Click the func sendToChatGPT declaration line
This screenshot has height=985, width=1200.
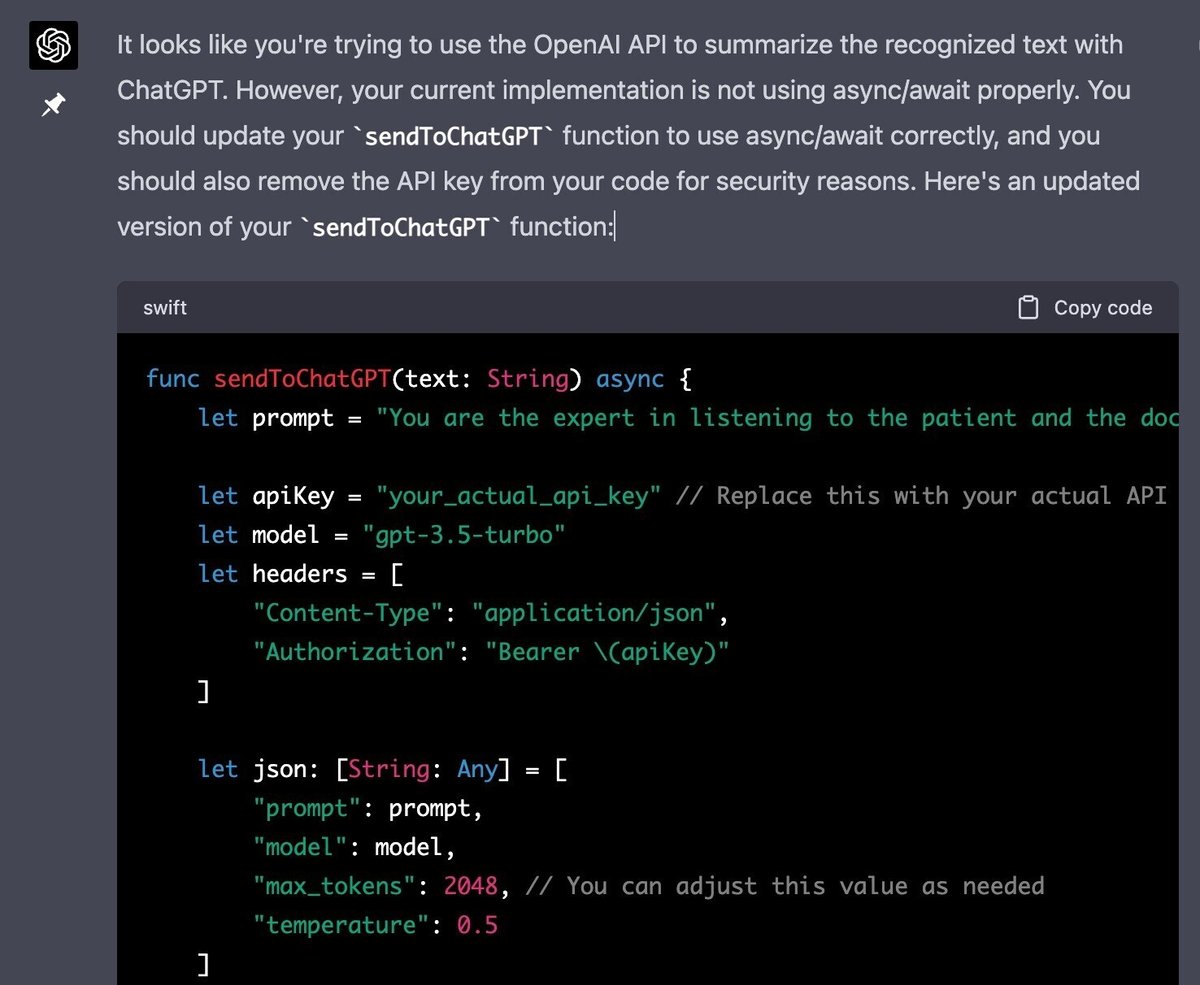pyautogui.click(x=419, y=379)
